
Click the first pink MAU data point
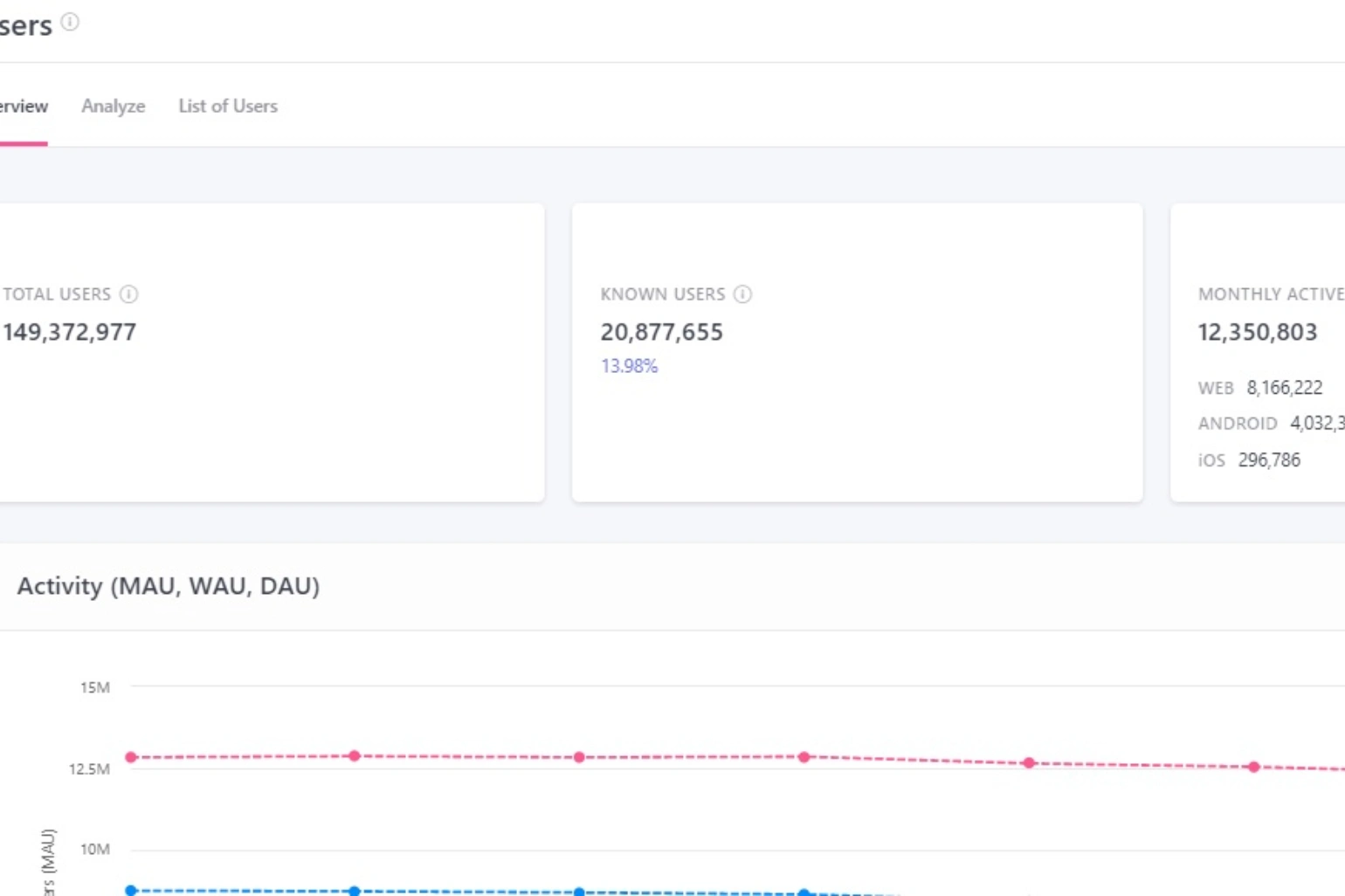[131, 757]
